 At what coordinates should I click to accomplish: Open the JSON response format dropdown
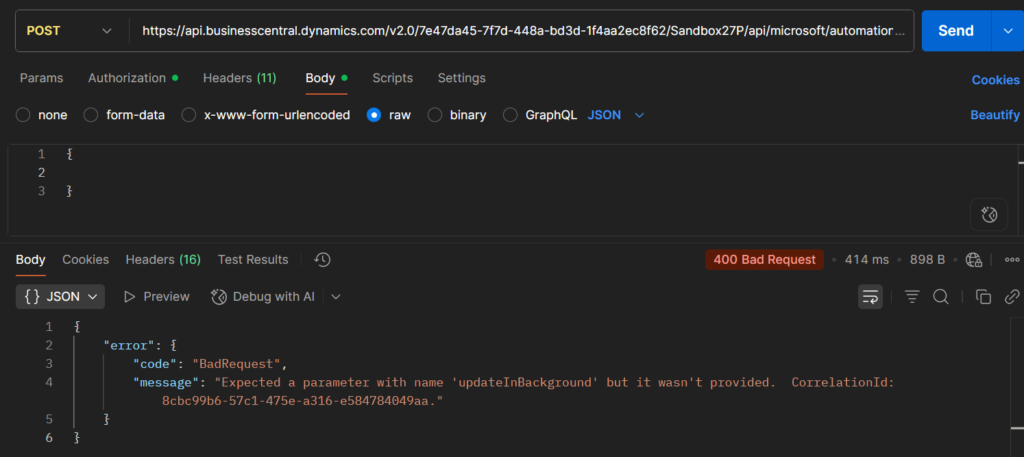tap(61, 297)
